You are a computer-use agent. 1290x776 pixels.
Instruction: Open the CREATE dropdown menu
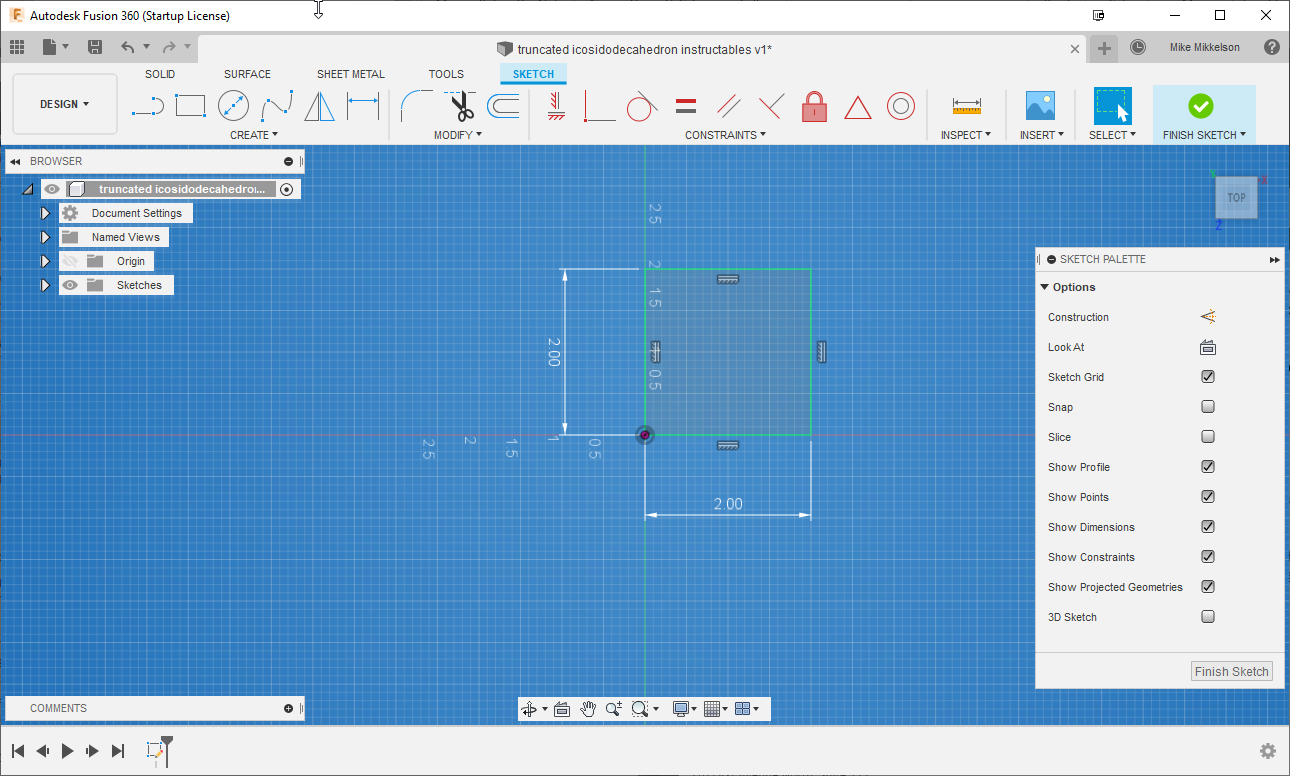click(x=254, y=134)
